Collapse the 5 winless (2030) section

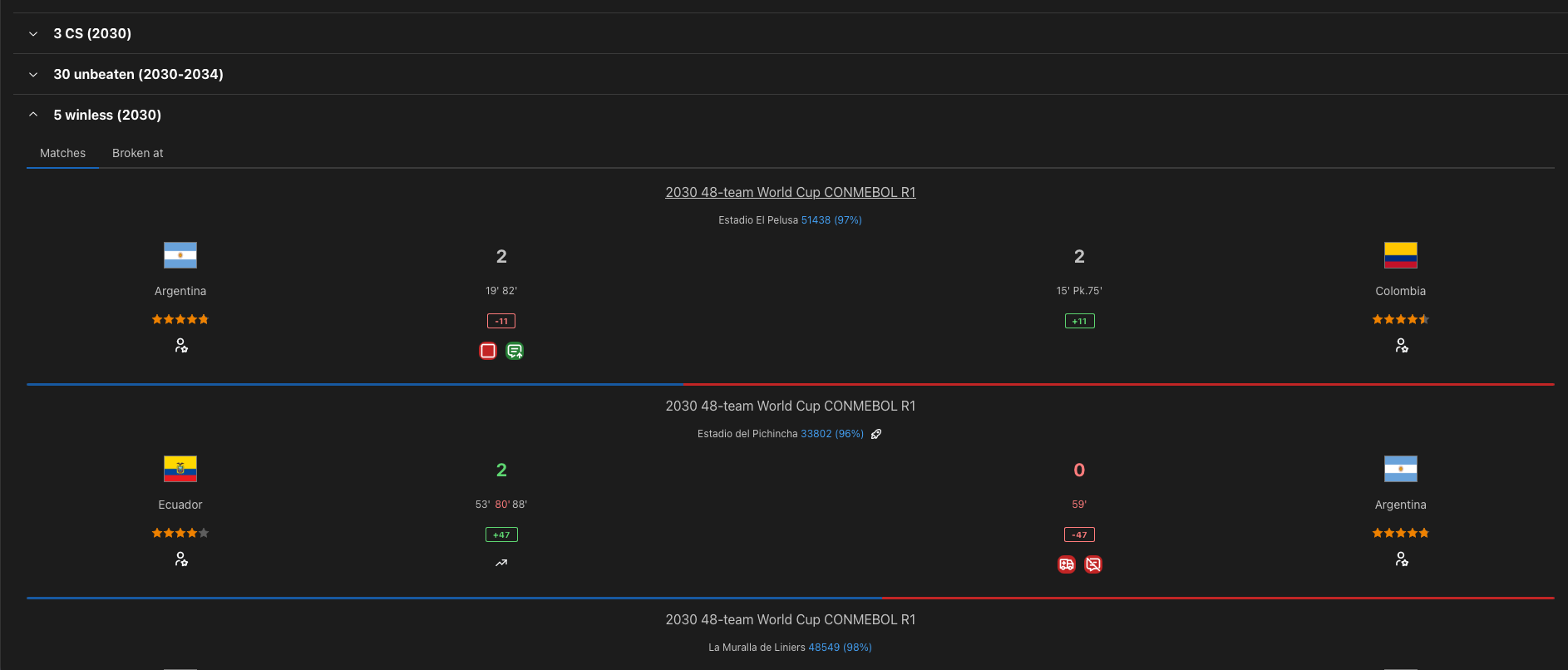point(107,115)
